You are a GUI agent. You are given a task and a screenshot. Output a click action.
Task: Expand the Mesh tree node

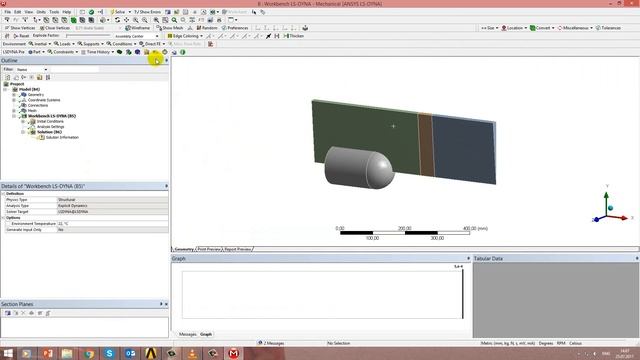pos(14,111)
